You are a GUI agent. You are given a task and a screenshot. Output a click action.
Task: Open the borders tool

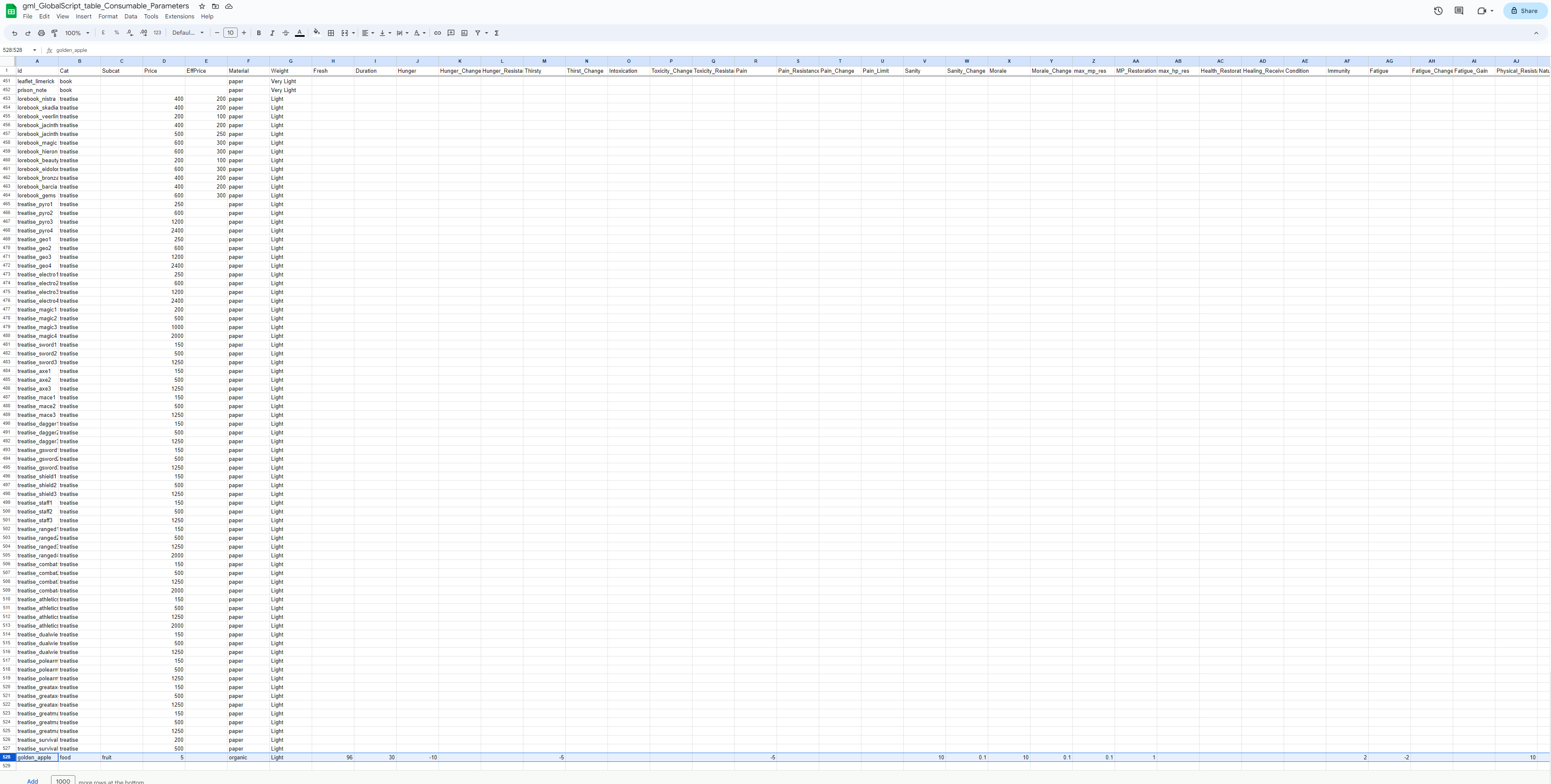pos(331,33)
